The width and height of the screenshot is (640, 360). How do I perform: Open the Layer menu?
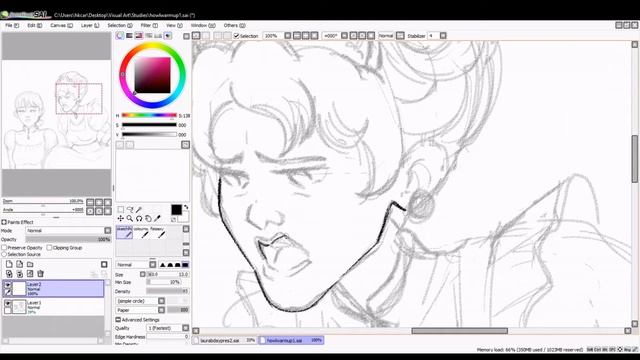click(90, 25)
